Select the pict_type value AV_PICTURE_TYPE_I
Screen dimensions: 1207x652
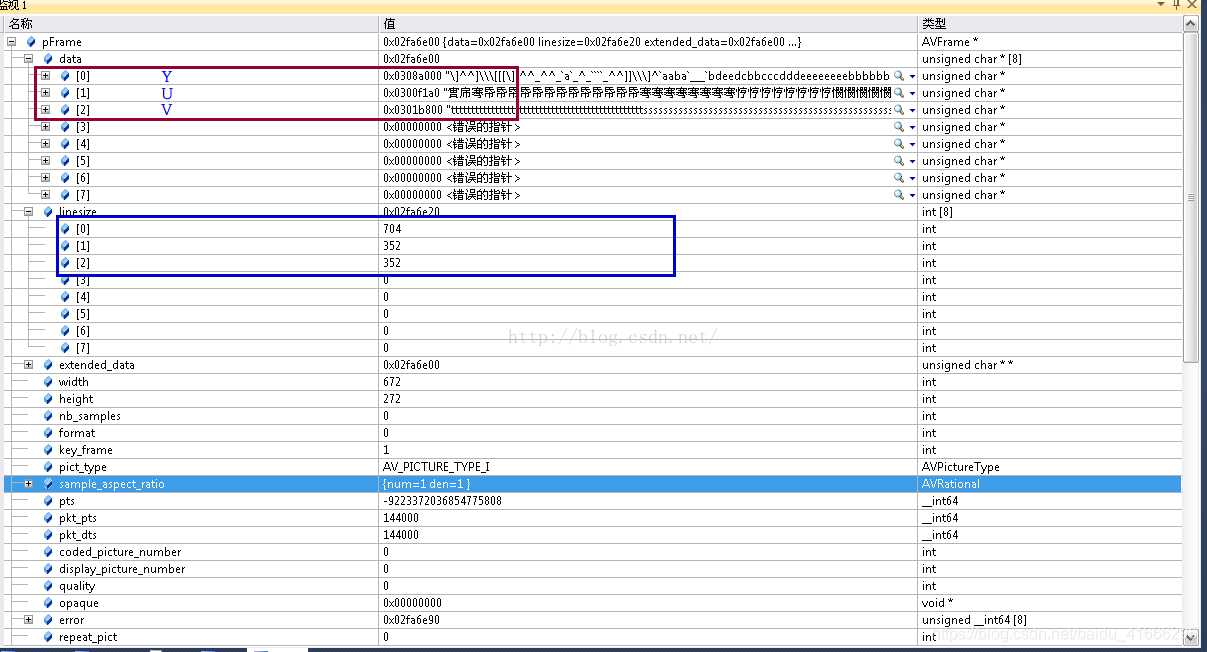[436, 467]
